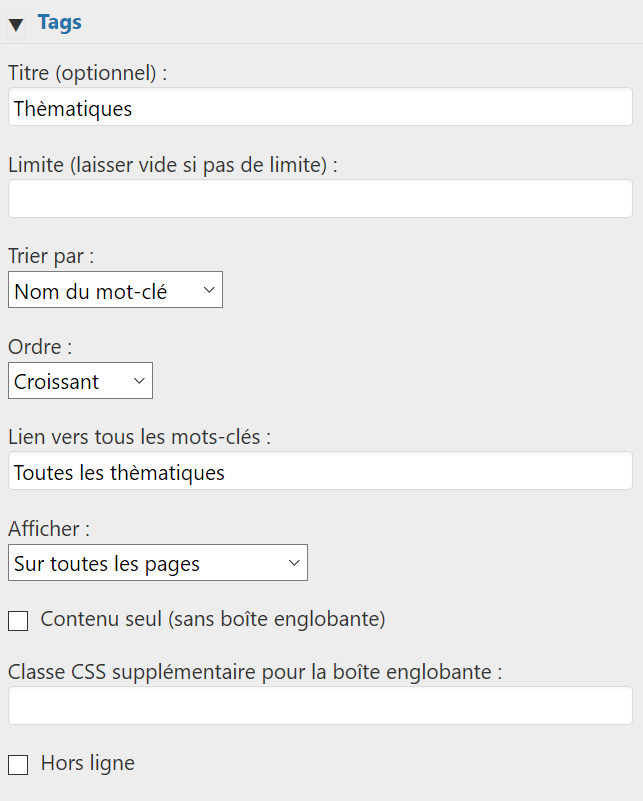Focus the Titre field containing Thèmatiques

[320, 108]
